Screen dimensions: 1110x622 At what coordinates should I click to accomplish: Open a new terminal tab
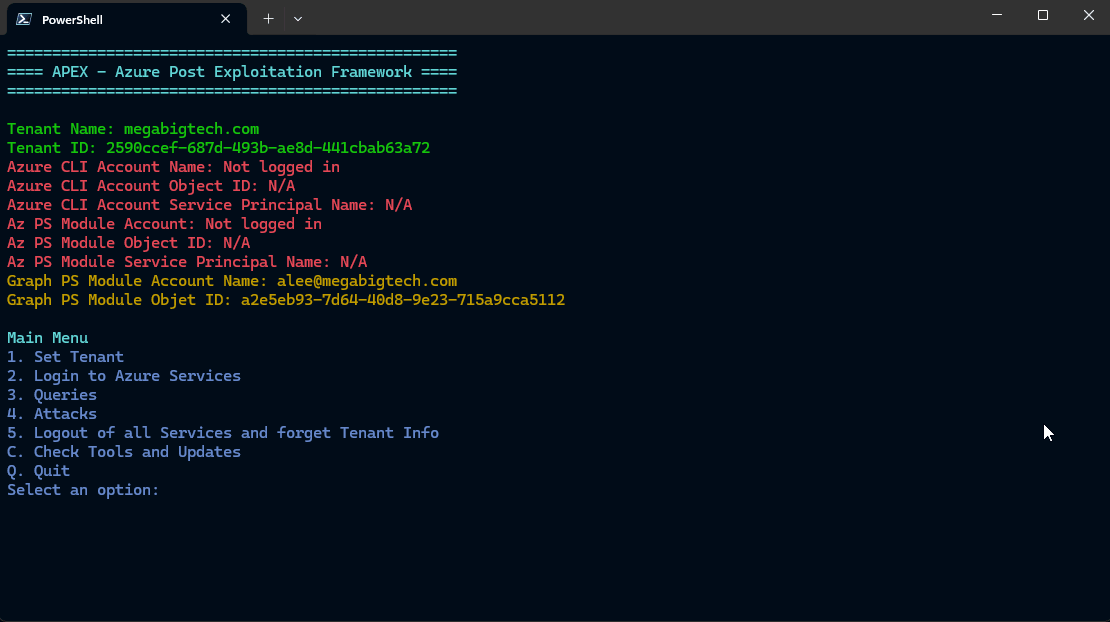click(x=268, y=19)
